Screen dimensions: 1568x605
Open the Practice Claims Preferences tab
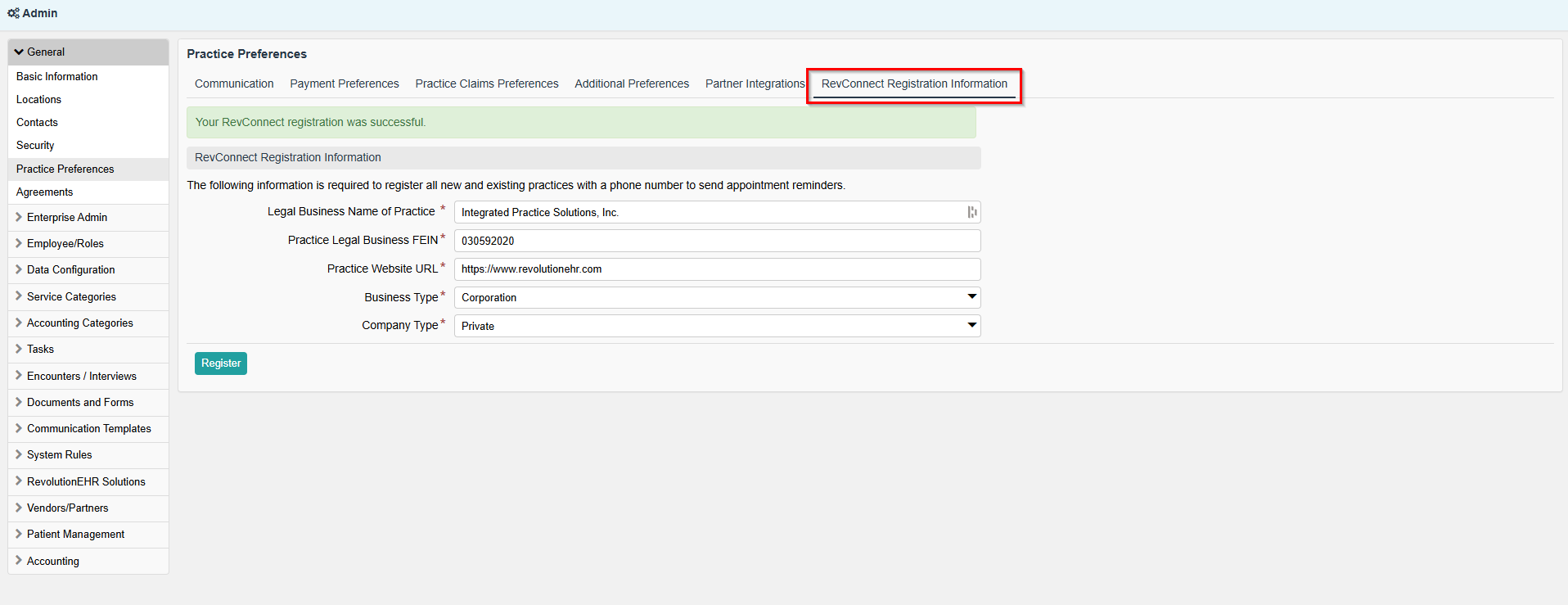(x=487, y=84)
